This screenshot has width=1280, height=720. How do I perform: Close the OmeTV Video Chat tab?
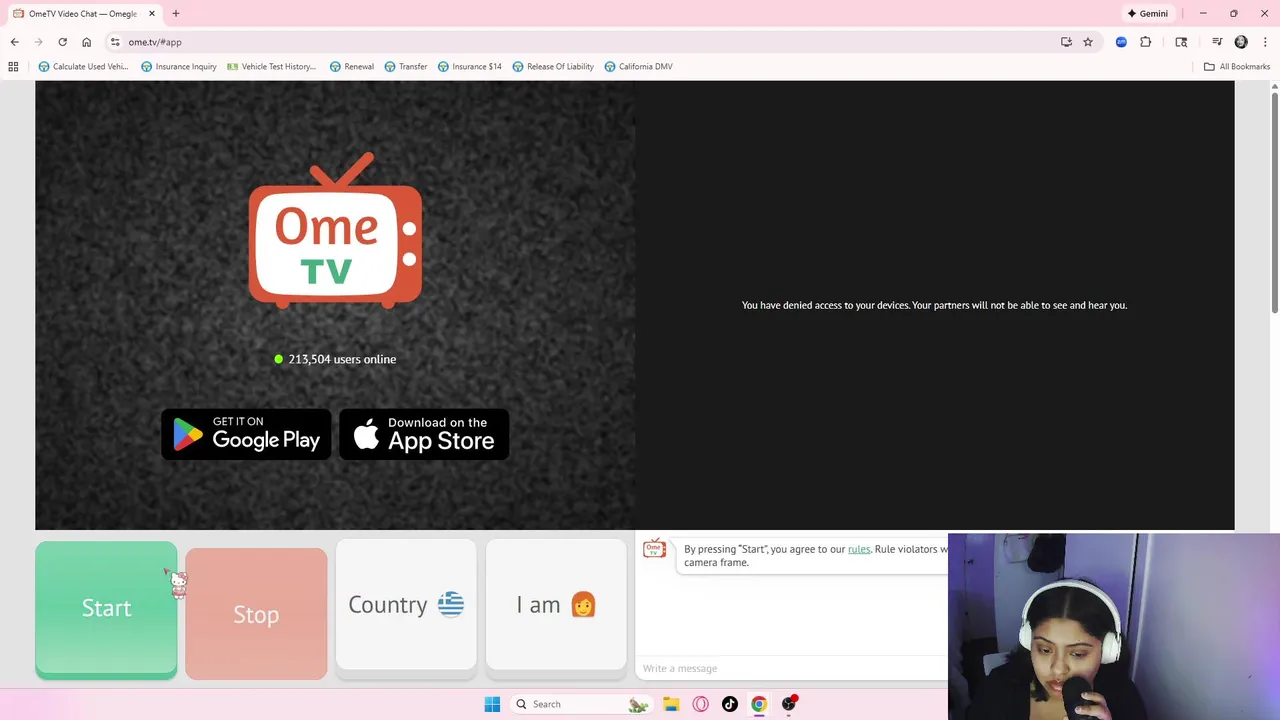coord(151,14)
